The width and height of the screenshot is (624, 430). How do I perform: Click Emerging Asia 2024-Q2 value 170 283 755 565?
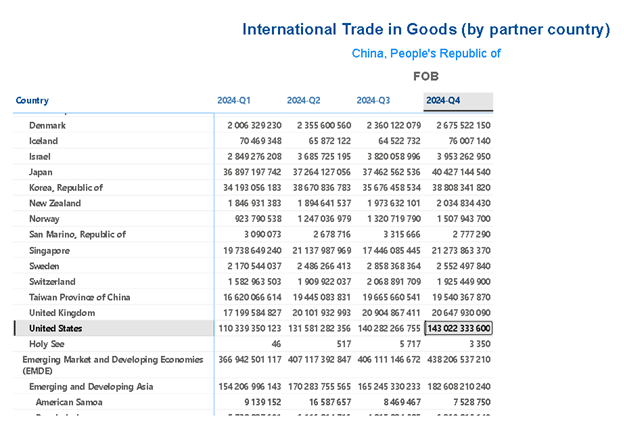click(x=320, y=386)
